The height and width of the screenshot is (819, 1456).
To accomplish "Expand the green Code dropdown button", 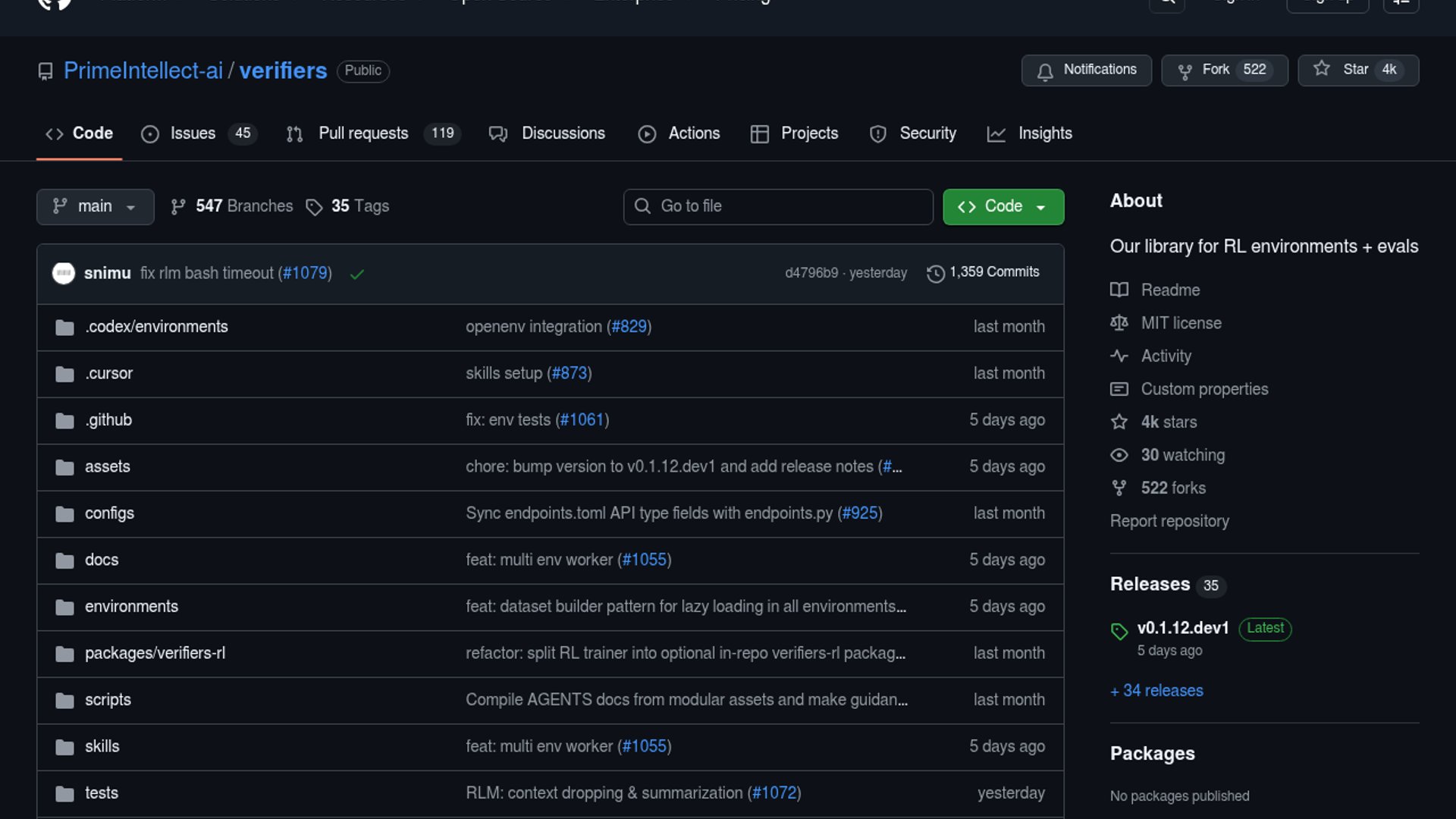I will point(1003,206).
